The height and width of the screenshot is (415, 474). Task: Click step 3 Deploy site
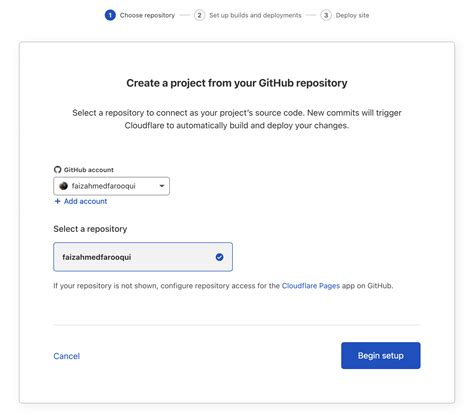click(345, 15)
